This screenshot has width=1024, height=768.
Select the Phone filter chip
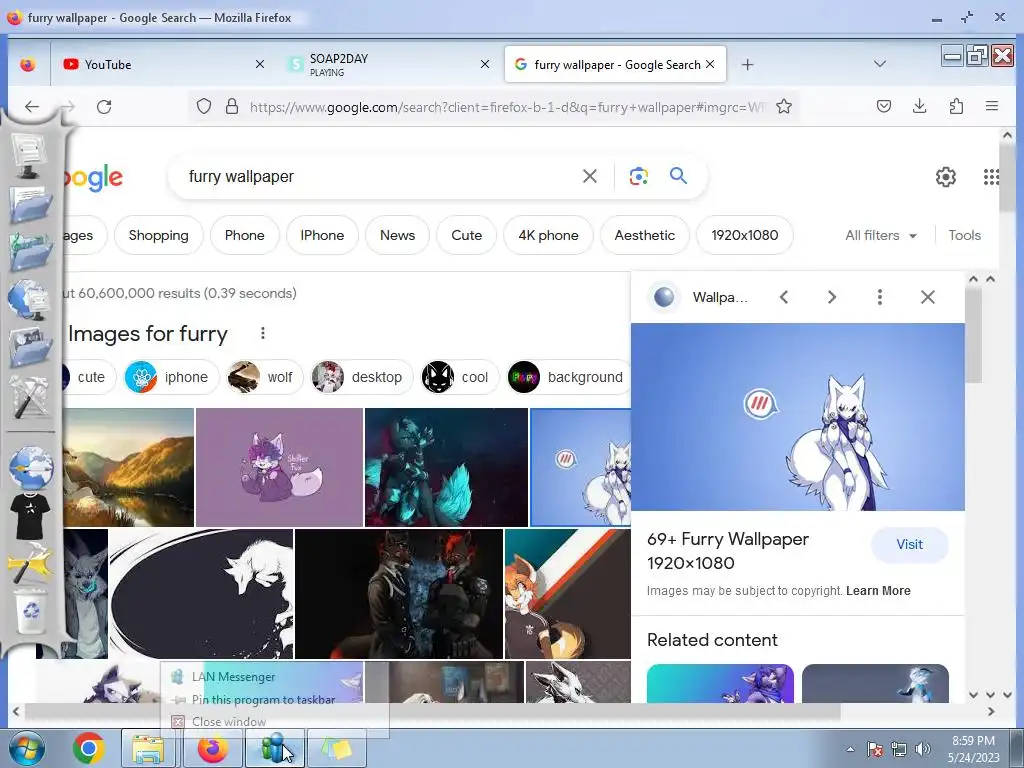pos(245,235)
